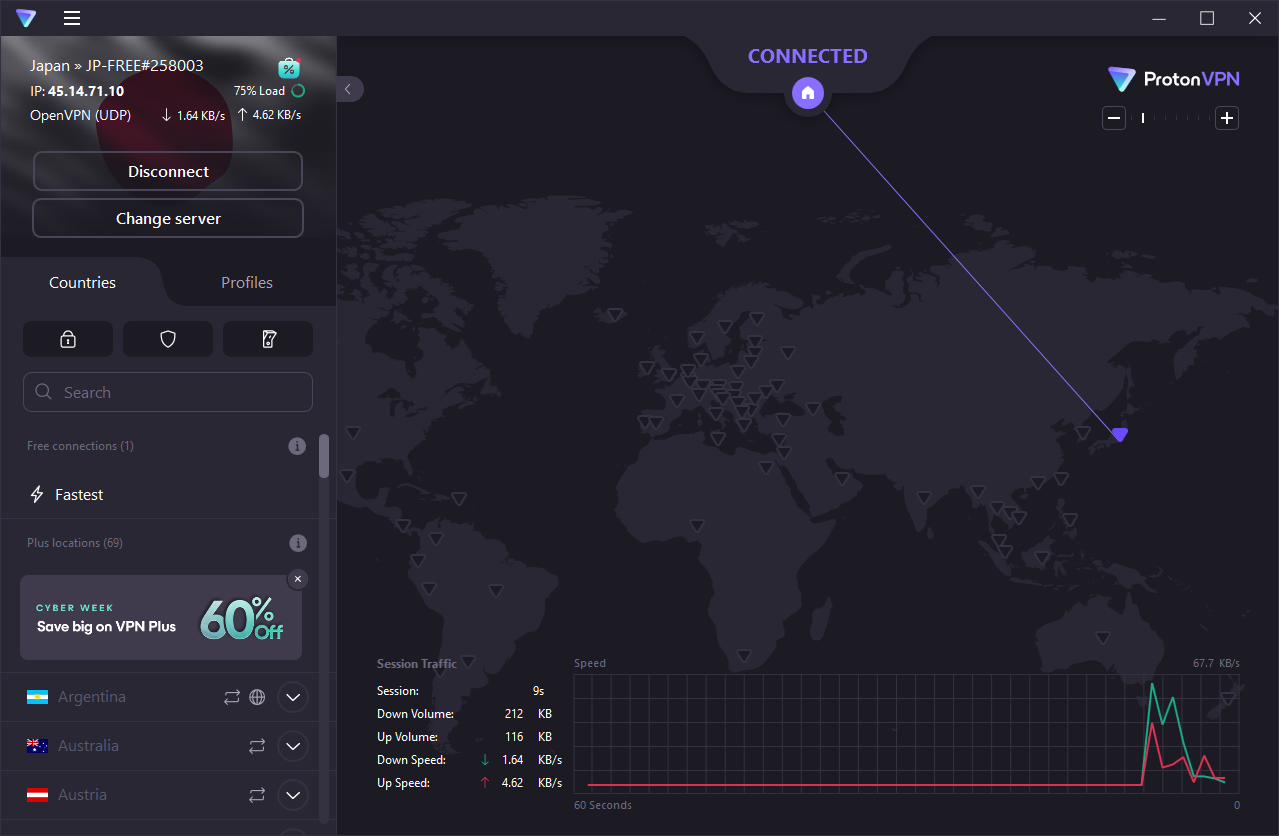
Task: Expand the Argentina server list
Action: click(x=292, y=697)
